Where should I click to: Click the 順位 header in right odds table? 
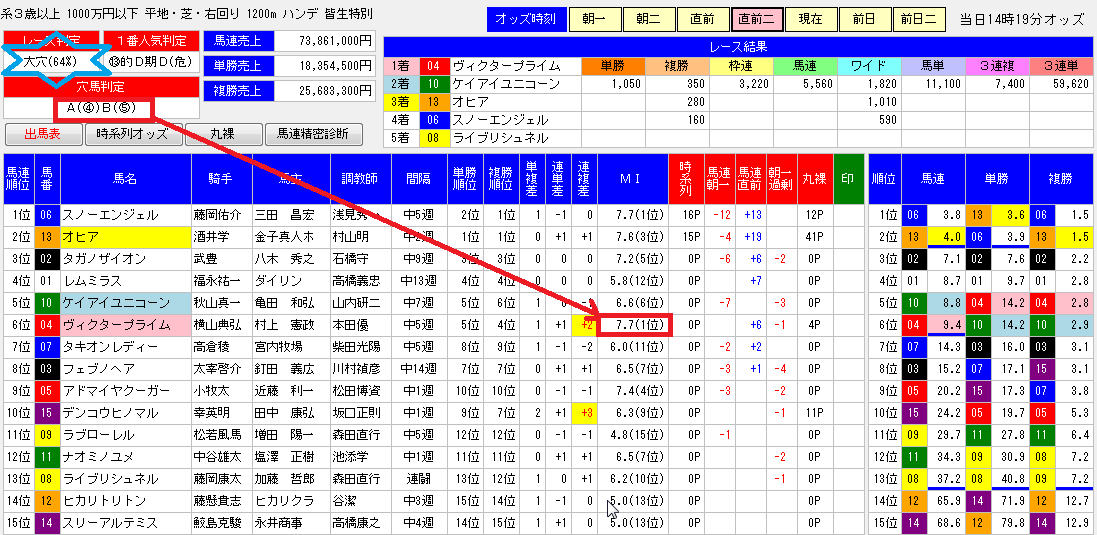point(884,179)
